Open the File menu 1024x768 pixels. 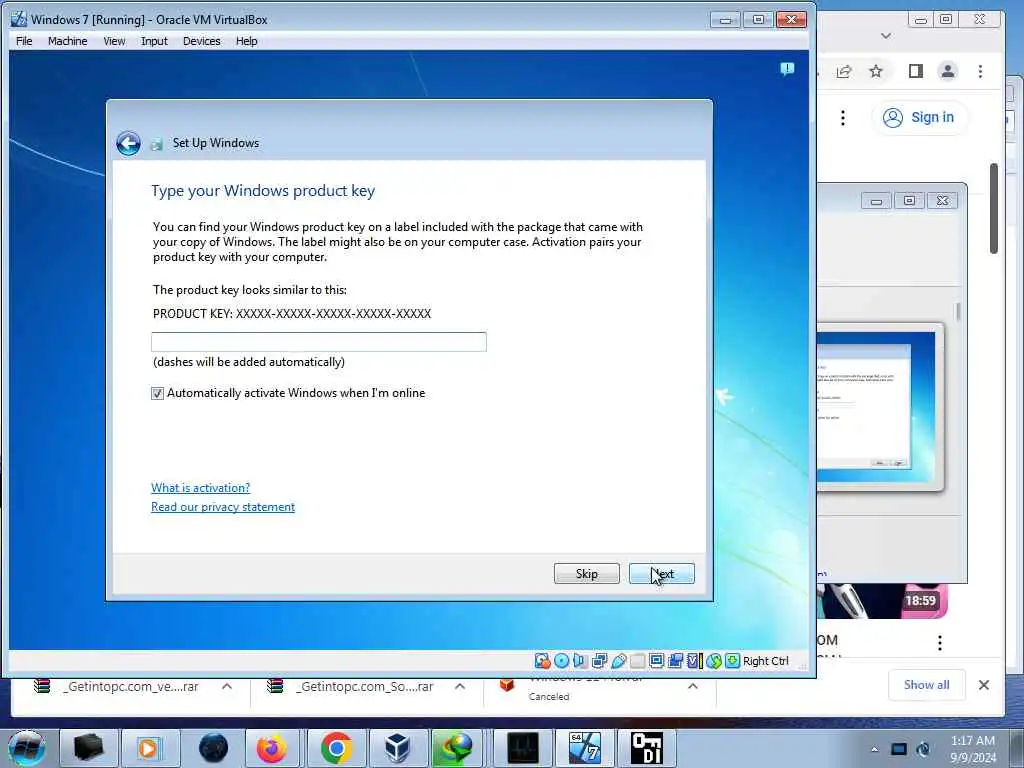(x=24, y=41)
